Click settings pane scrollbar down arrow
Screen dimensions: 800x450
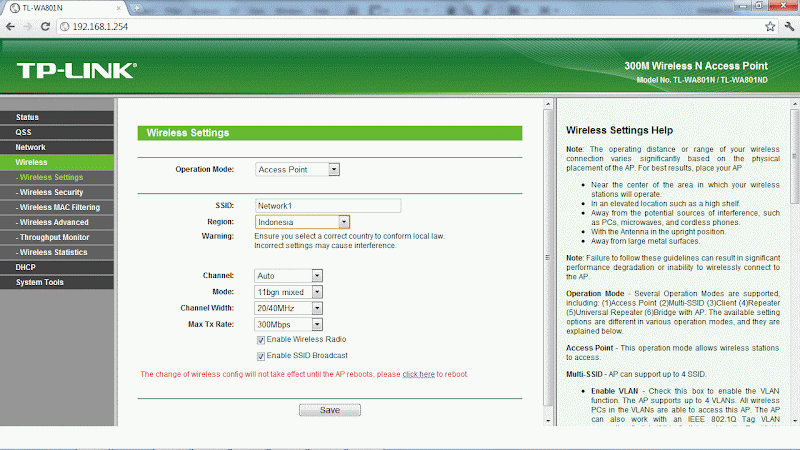548,421
